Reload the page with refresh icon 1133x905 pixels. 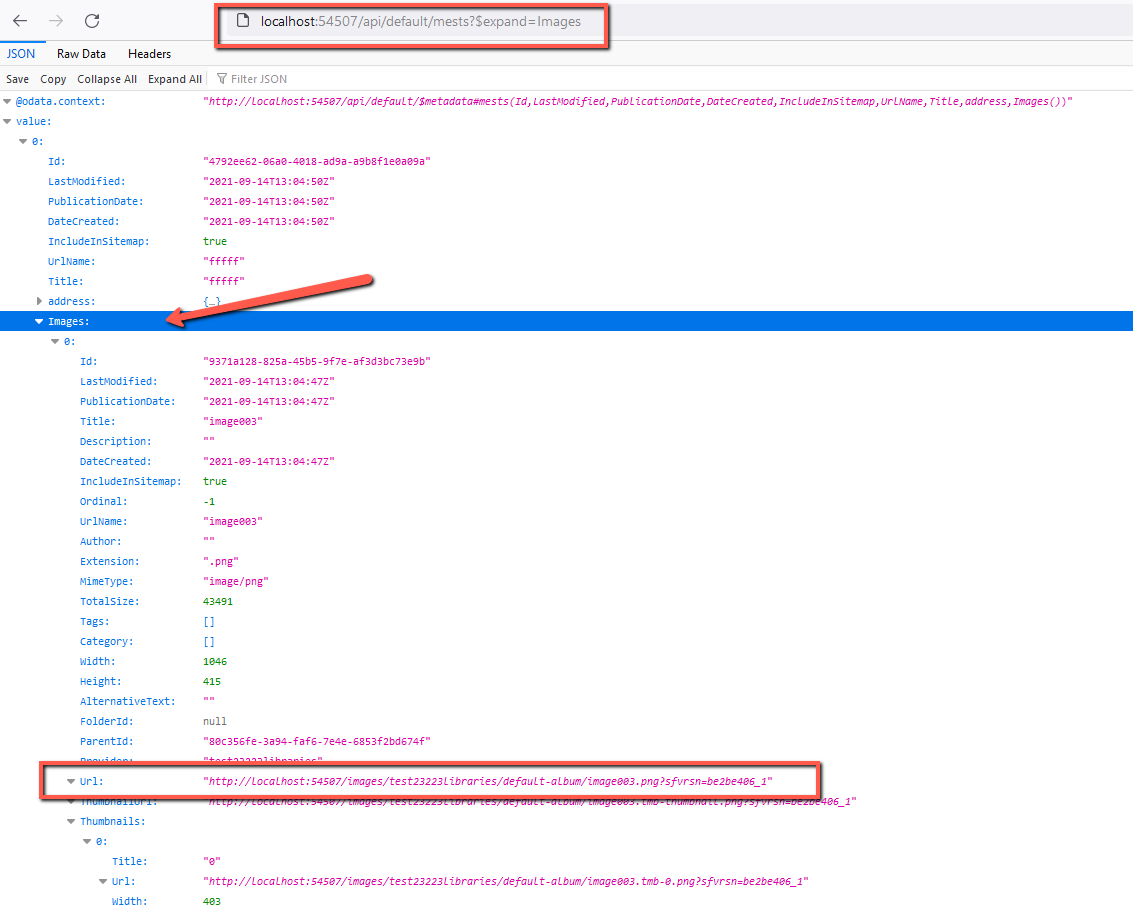coord(92,21)
